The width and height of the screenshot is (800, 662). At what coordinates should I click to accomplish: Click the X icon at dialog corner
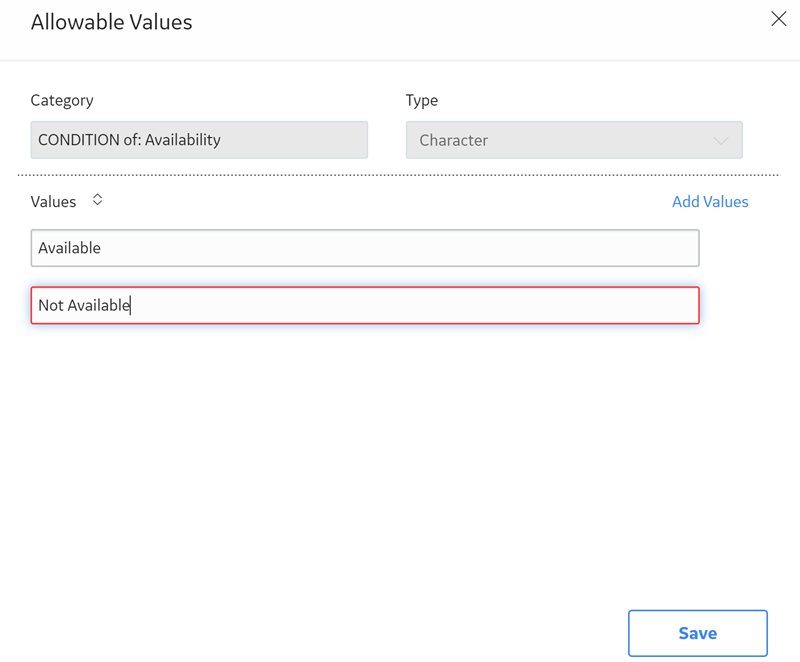(779, 19)
